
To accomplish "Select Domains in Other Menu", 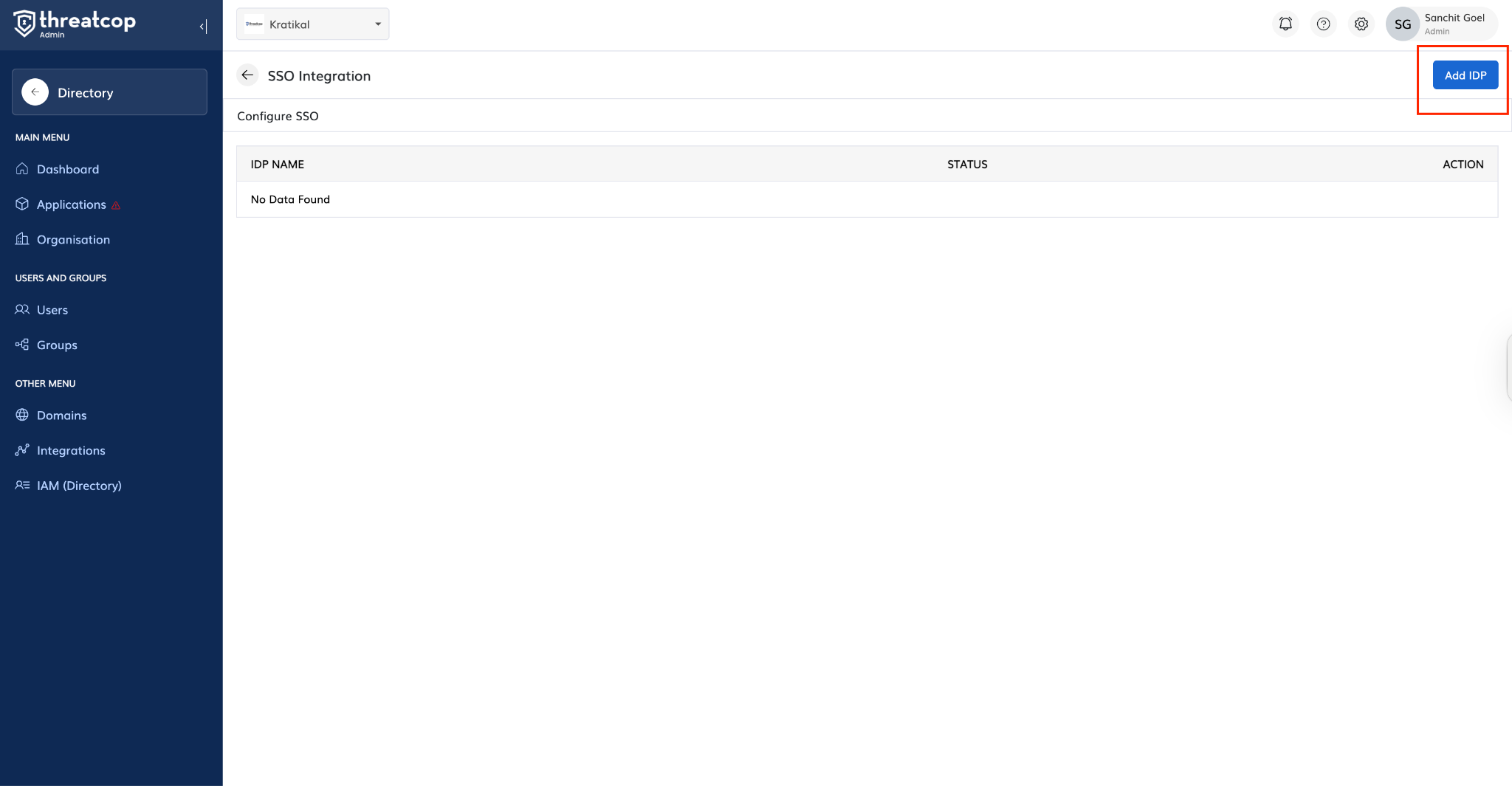I will pos(61,416).
